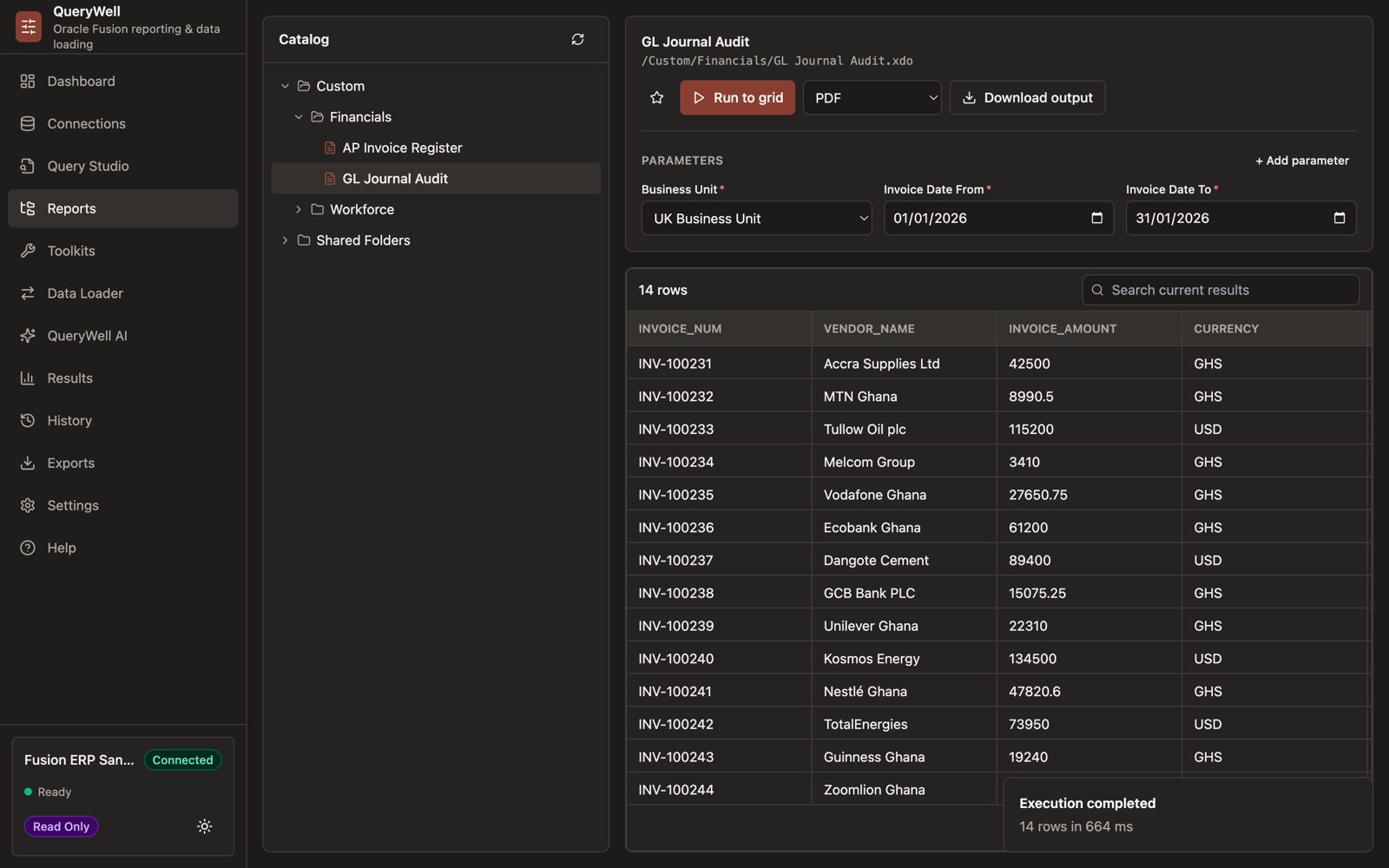This screenshot has width=1389, height=868.
Task: Click the TotalEnergies vendor cell
Action: (904, 724)
